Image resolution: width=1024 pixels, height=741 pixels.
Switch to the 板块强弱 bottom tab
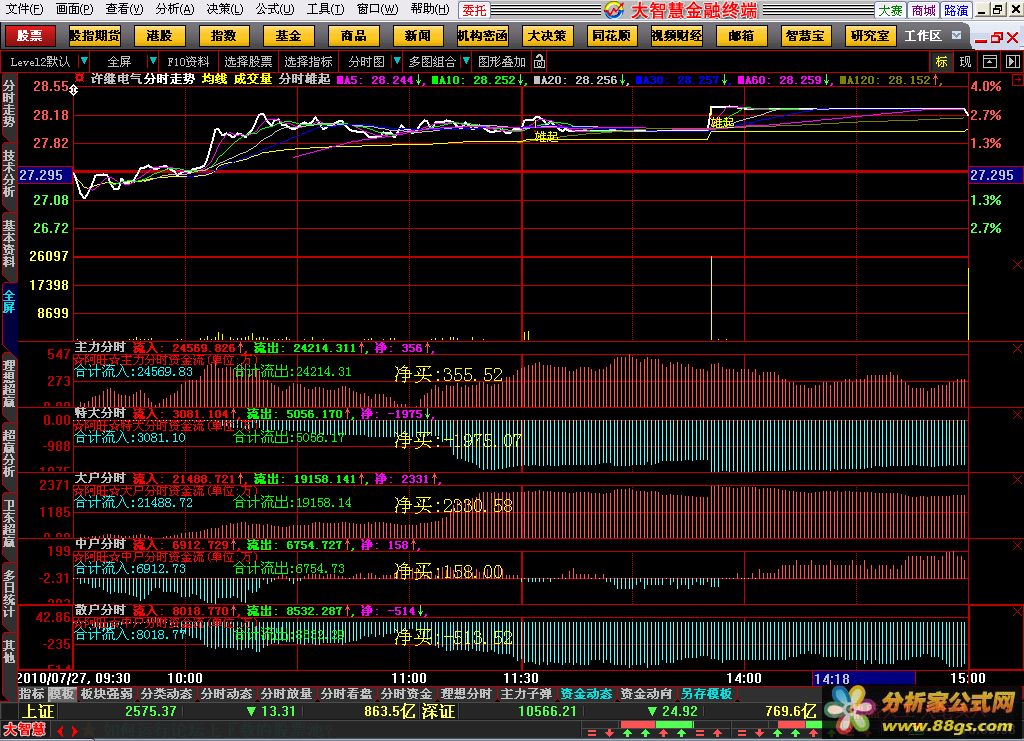click(x=106, y=693)
